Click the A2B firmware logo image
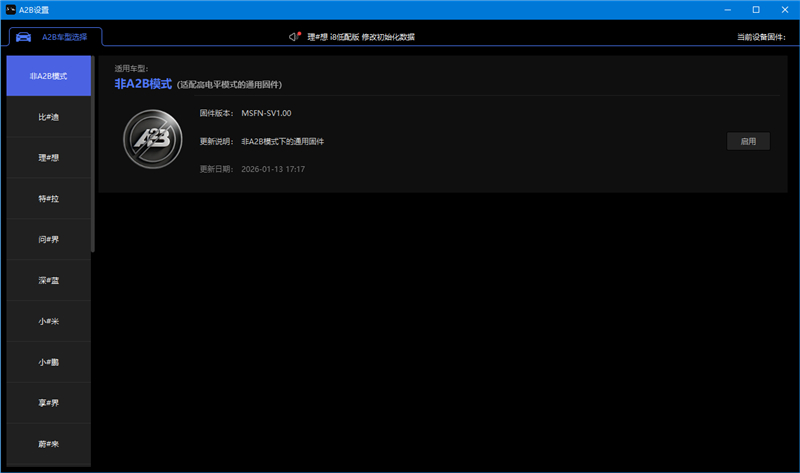This screenshot has width=800, height=473. pos(152,139)
